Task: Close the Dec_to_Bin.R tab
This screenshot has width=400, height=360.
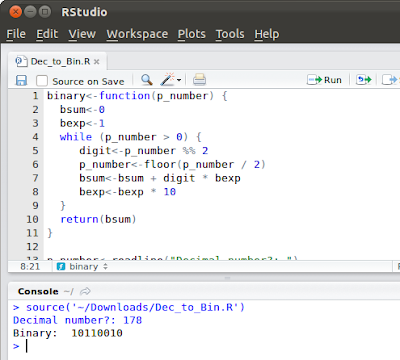Action: (96, 62)
